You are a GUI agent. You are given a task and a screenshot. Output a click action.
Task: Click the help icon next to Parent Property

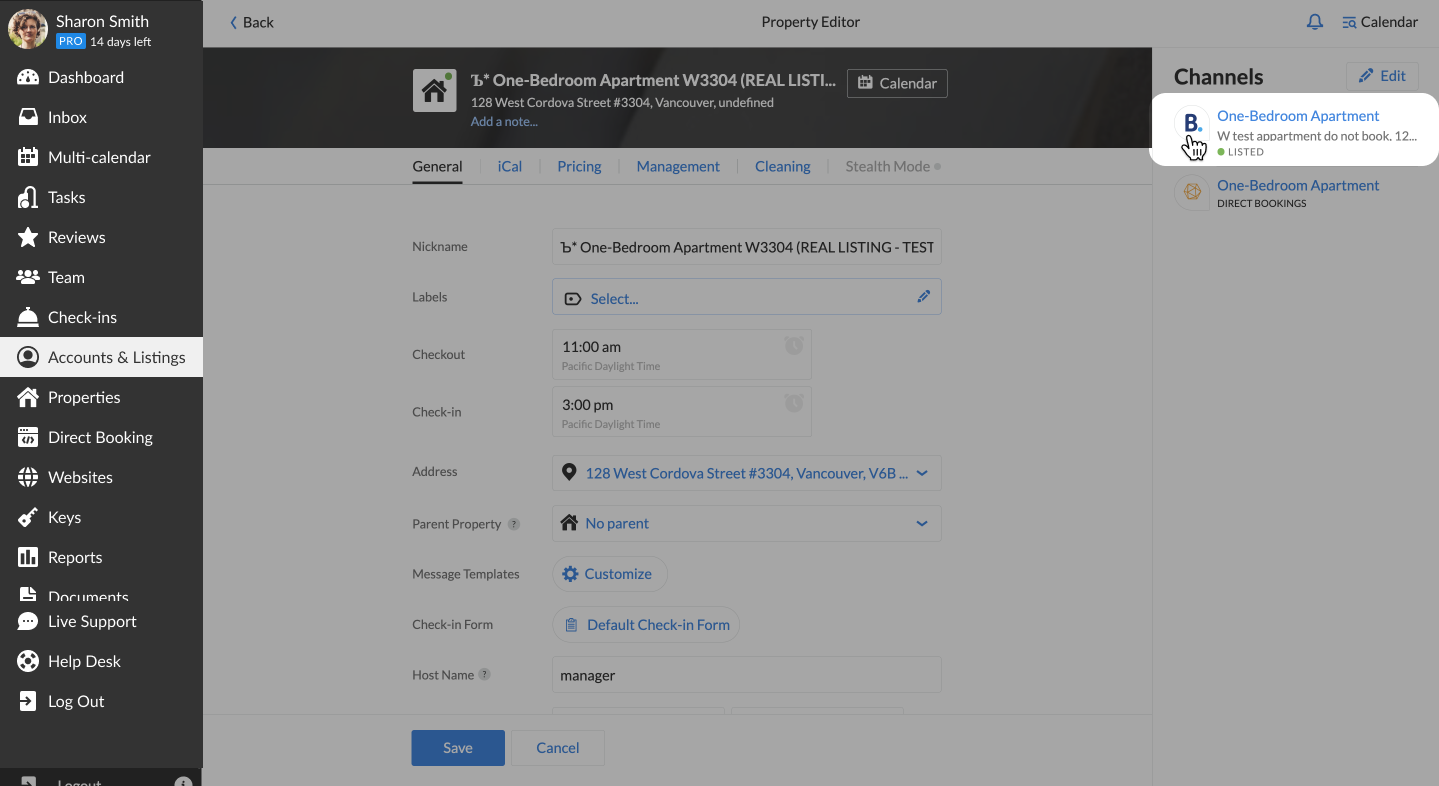point(514,524)
